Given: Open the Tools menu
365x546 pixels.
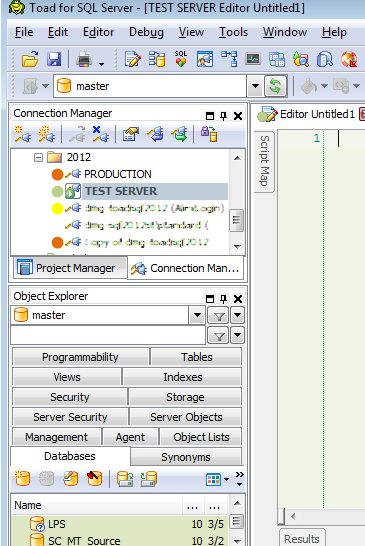Looking at the screenshot, I should coord(233,32).
